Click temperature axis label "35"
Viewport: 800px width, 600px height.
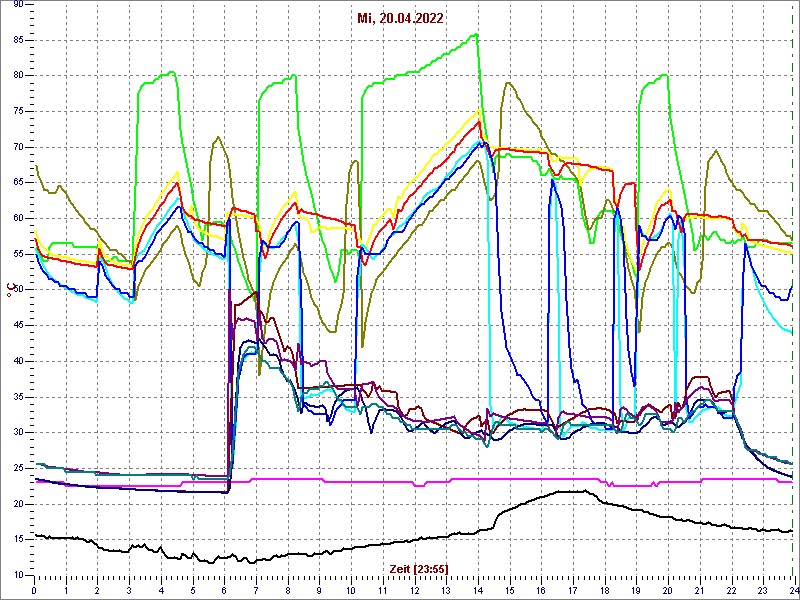(x=17, y=397)
